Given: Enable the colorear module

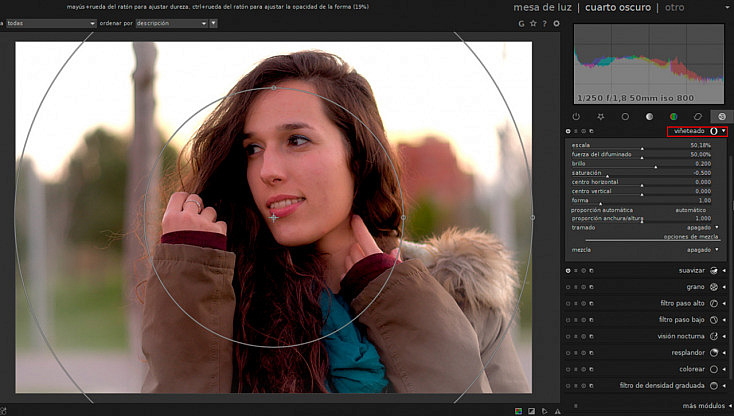Looking at the screenshot, I should tap(568, 369).
